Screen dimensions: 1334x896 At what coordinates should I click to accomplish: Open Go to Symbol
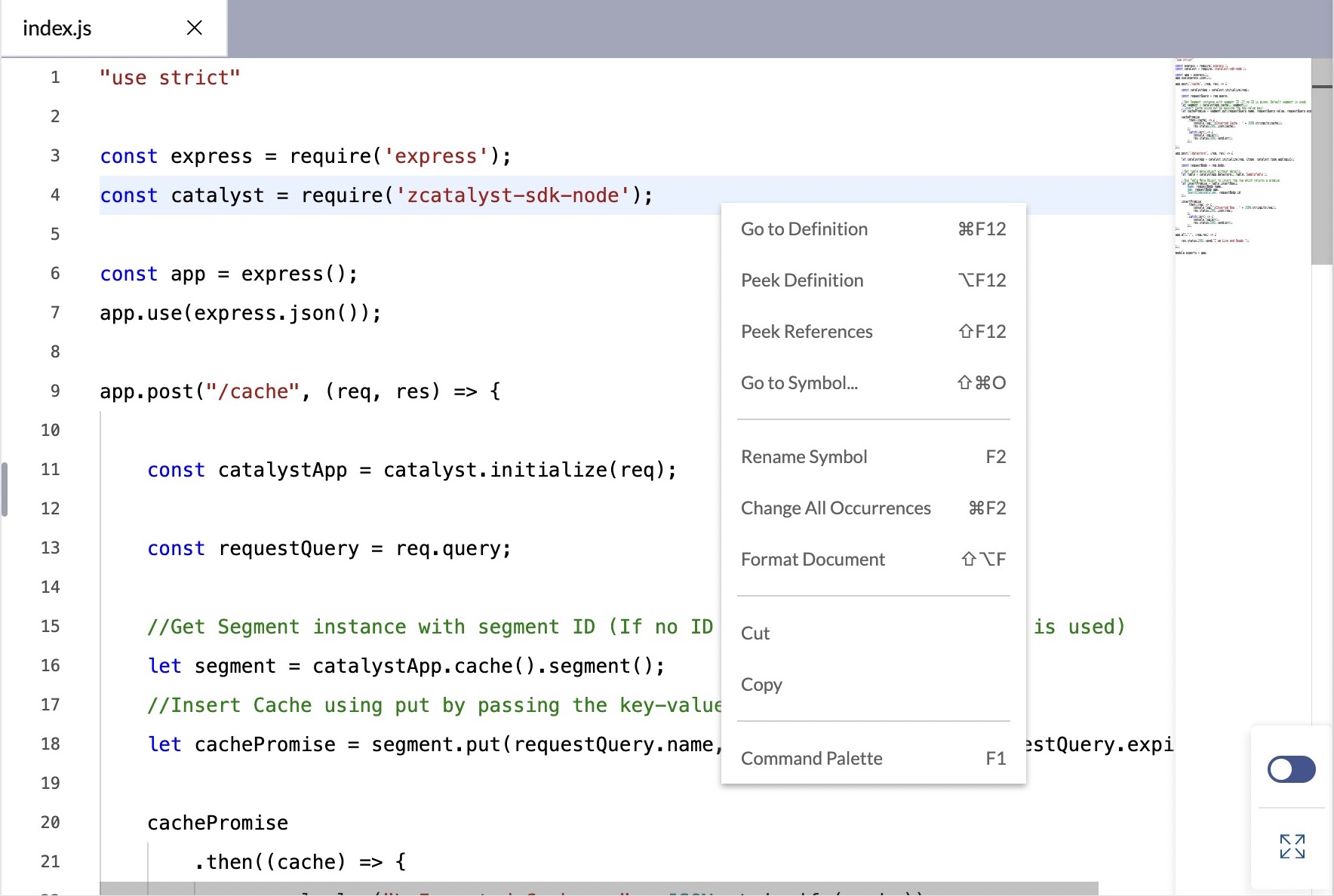point(799,382)
